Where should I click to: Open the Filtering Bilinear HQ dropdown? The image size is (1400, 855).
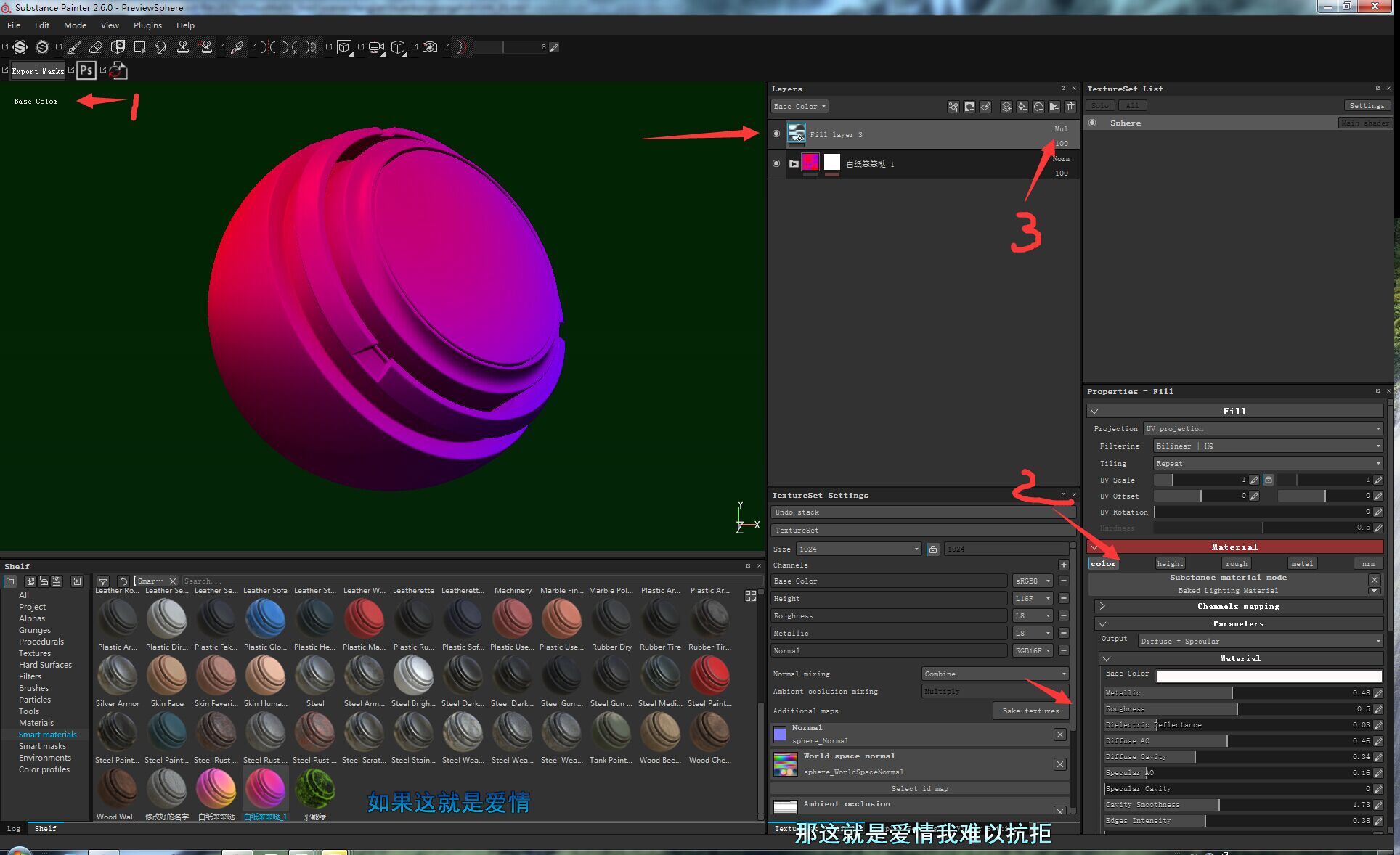pos(1268,446)
